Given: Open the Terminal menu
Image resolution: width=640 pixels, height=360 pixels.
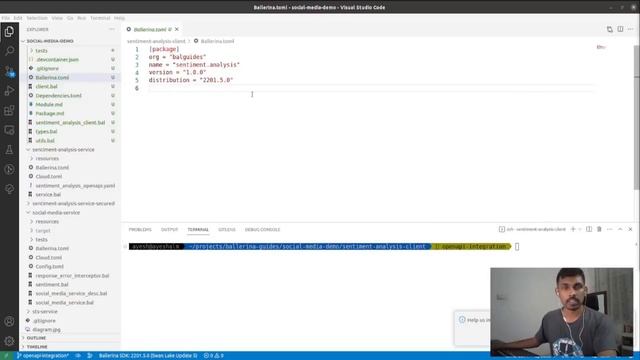Looking at the screenshot, I should tap(100, 18).
